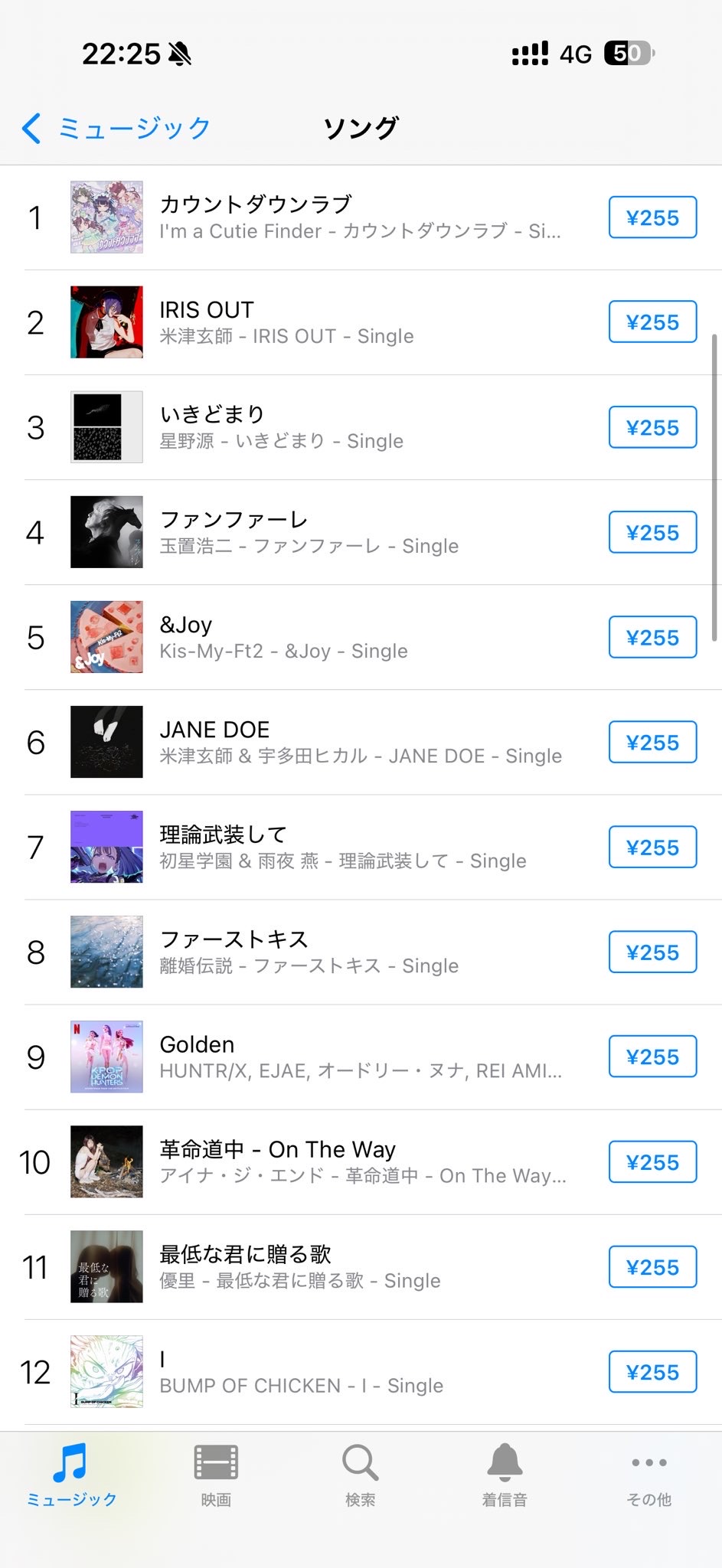Select the いきどまり song row title
The height and width of the screenshot is (1568, 722).
213,414
